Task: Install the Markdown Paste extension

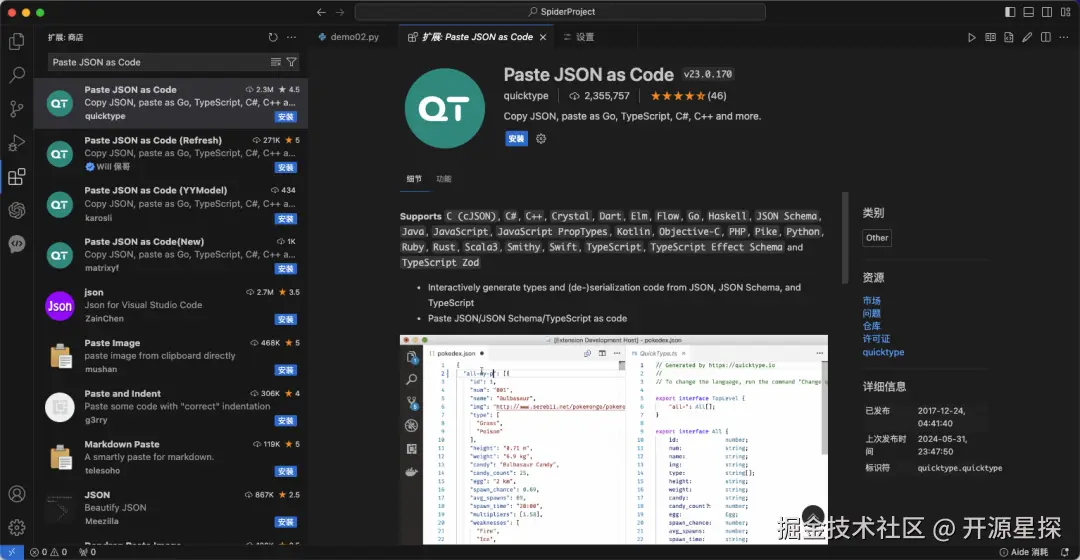Action: tap(285, 471)
